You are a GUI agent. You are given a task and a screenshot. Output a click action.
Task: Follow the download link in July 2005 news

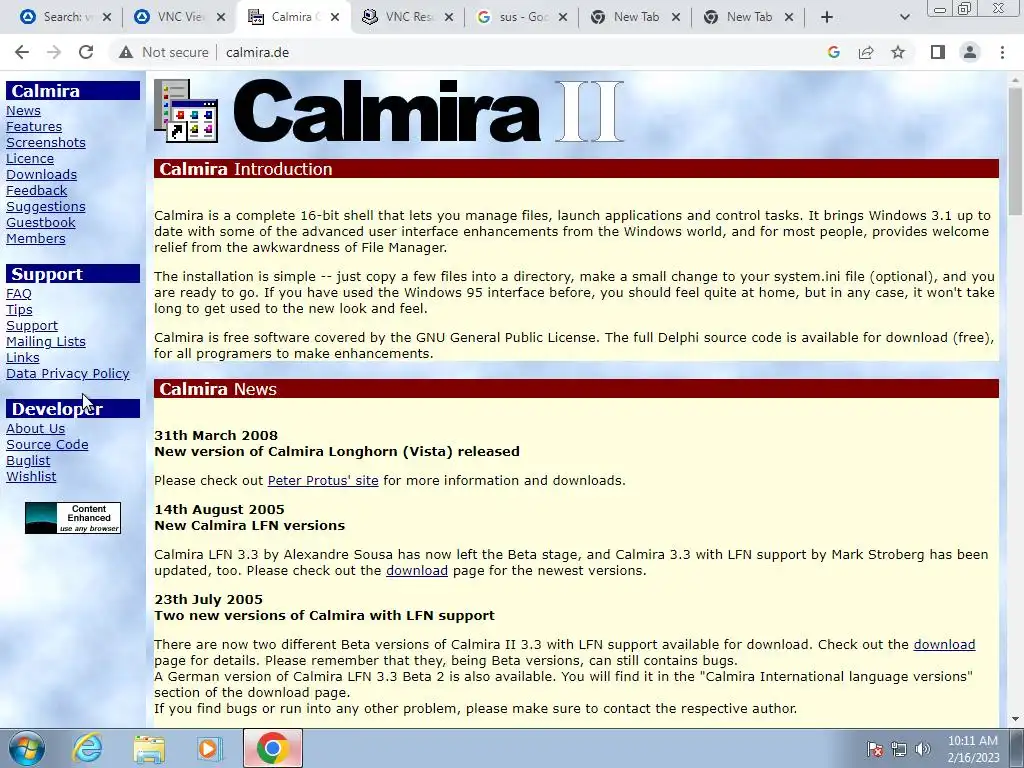click(x=944, y=645)
